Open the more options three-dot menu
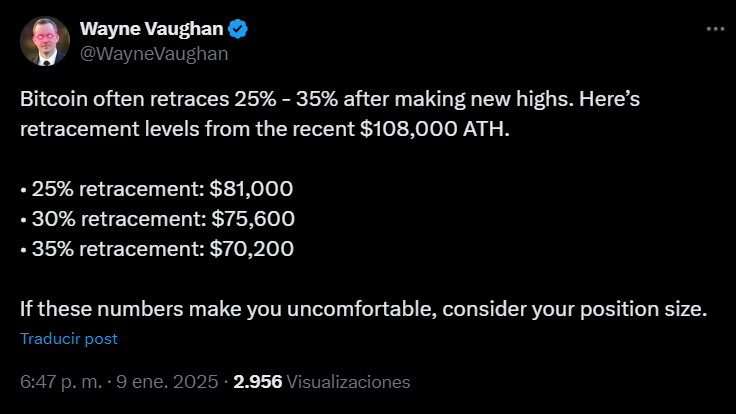Screen dimensions: 736x414 pos(715,29)
